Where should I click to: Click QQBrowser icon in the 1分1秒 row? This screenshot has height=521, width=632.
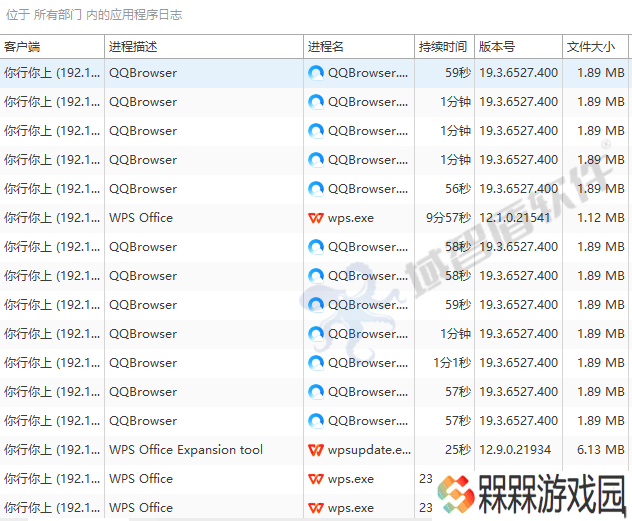[316, 363]
